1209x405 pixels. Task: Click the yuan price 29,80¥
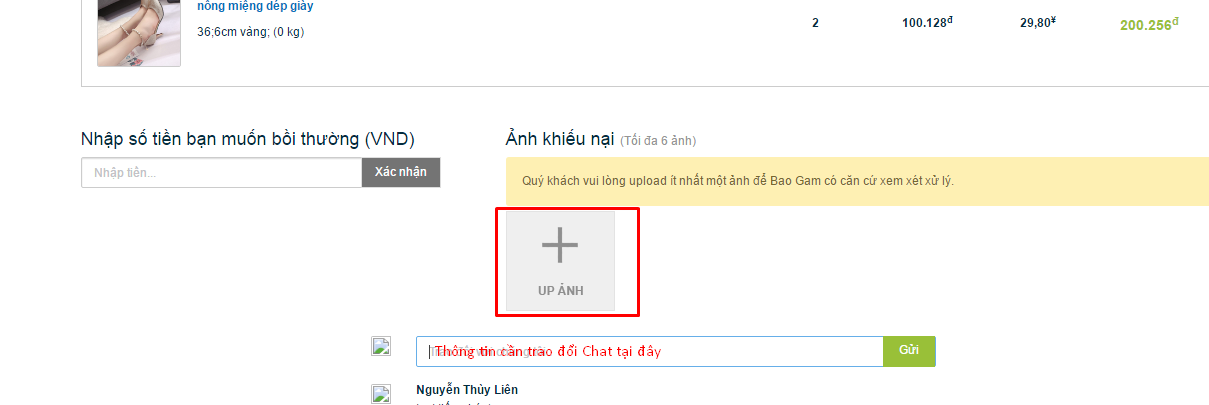(1039, 22)
